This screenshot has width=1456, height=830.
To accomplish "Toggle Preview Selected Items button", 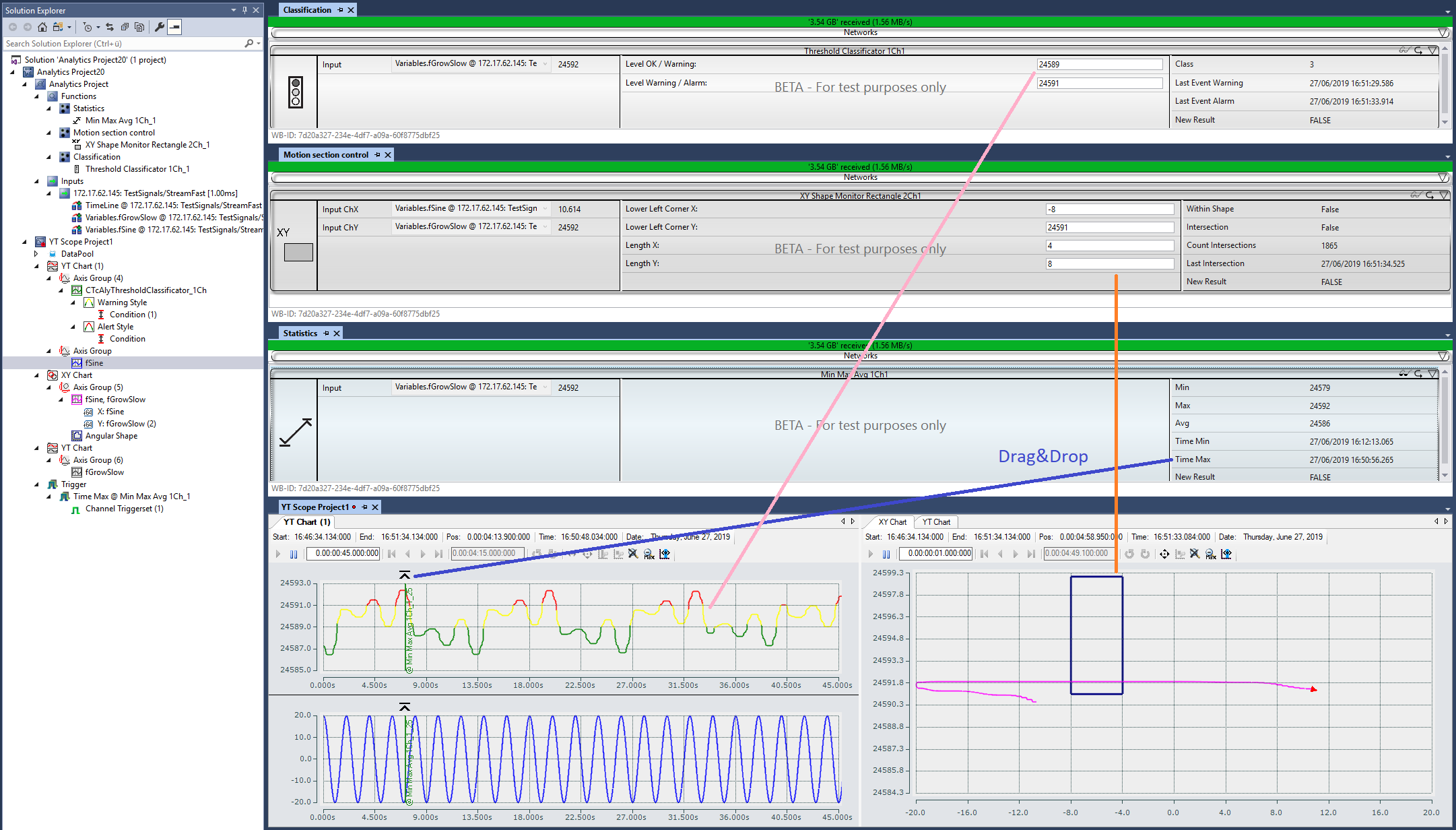I will tap(174, 27).
